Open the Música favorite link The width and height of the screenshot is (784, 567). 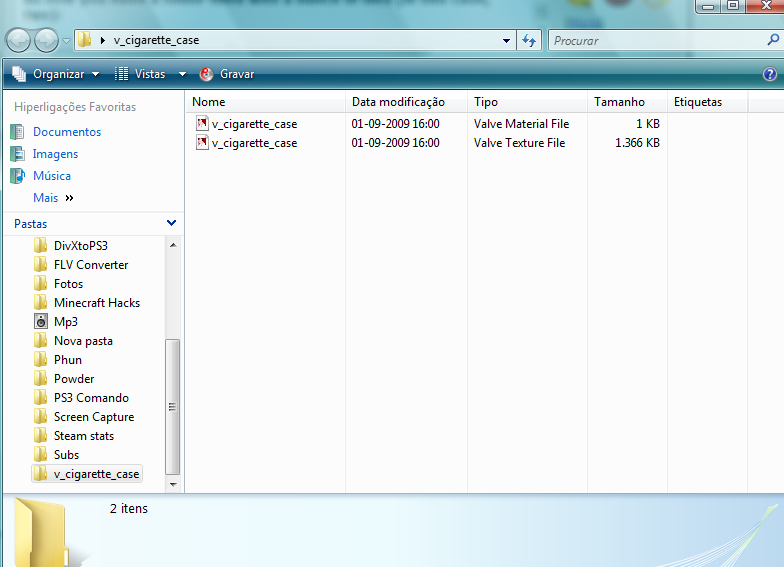[x=52, y=176]
